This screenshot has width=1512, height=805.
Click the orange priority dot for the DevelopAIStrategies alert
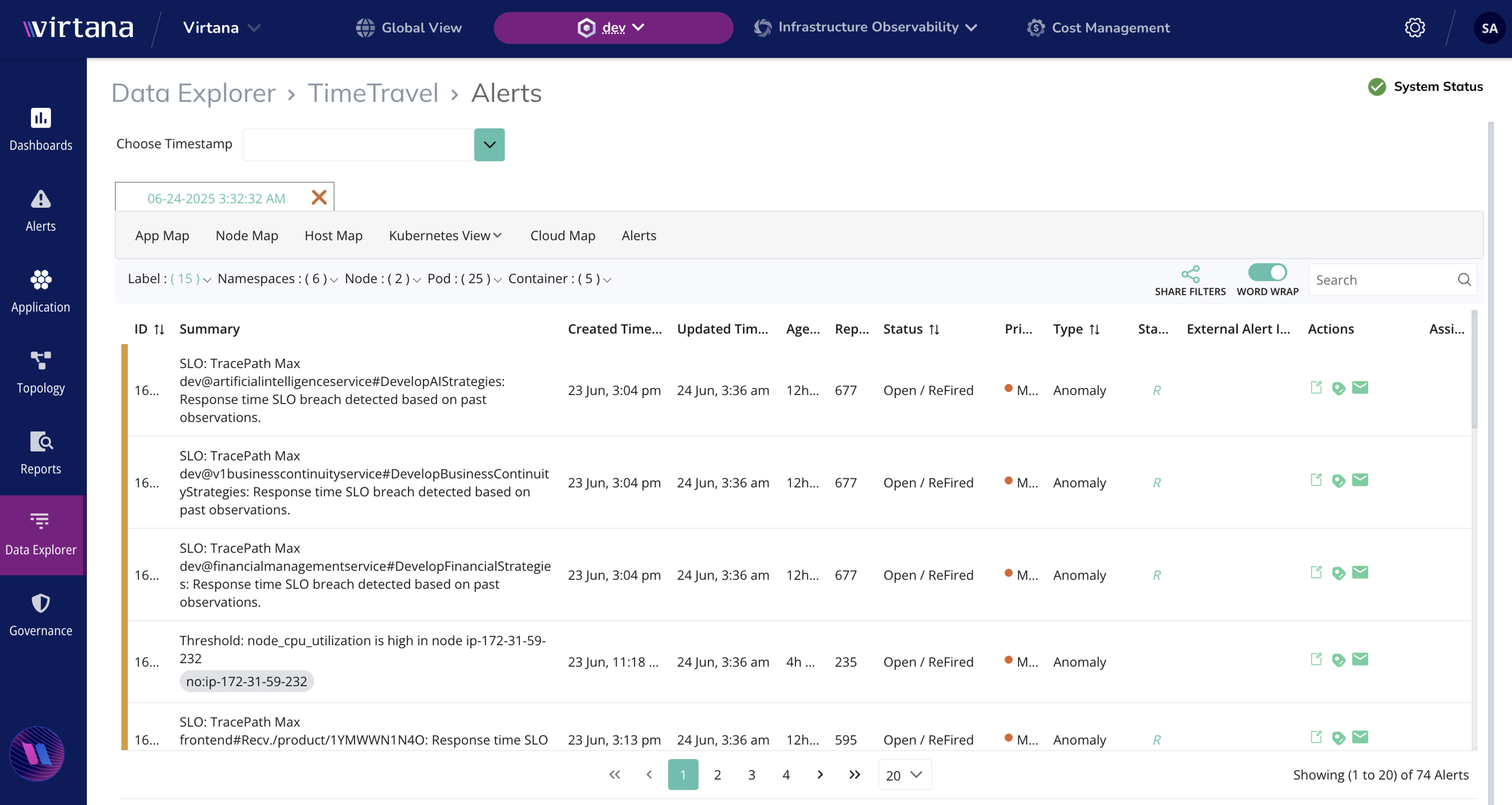pyautogui.click(x=1008, y=388)
